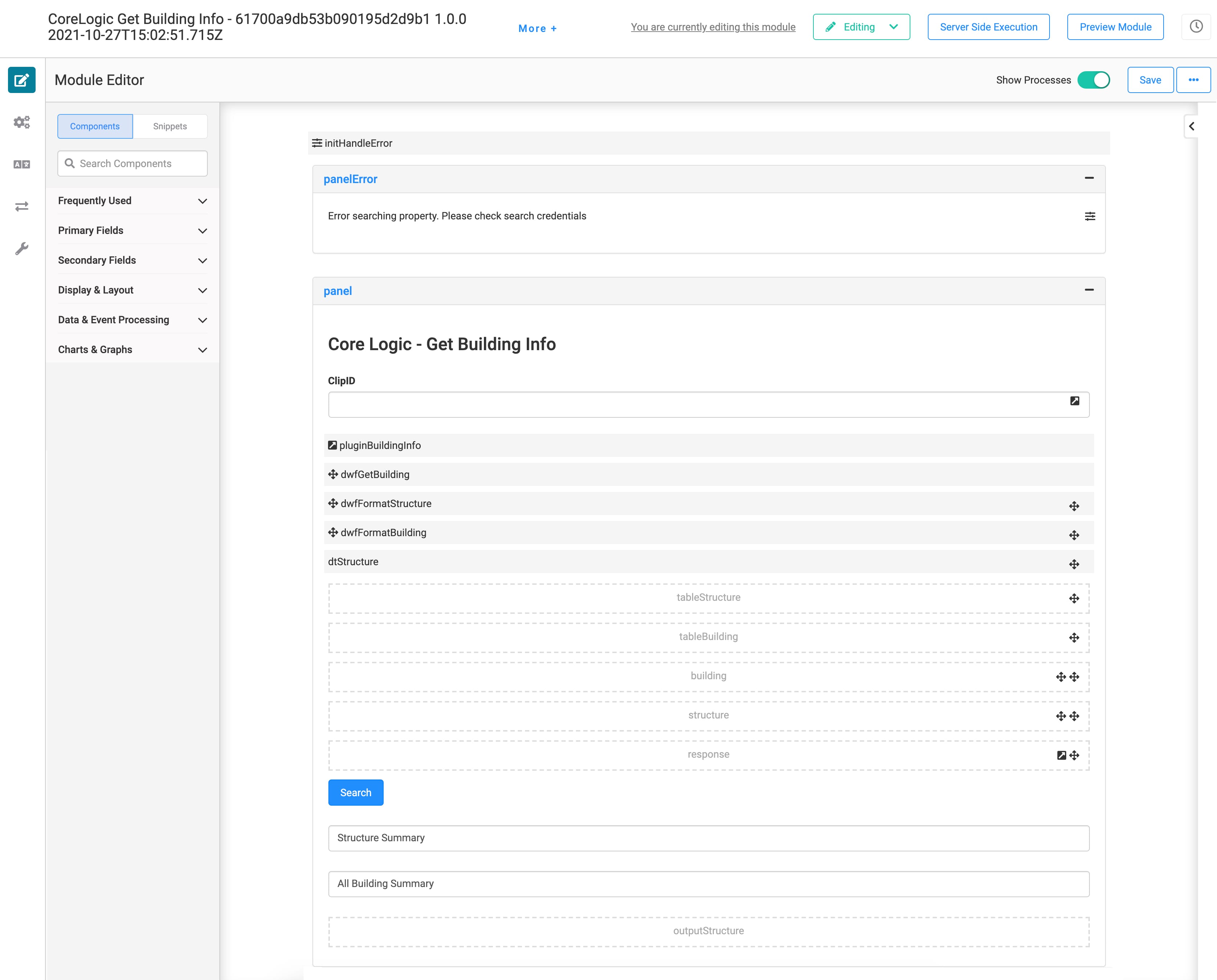
Task: Click the Structure Summary box
Action: (x=708, y=838)
